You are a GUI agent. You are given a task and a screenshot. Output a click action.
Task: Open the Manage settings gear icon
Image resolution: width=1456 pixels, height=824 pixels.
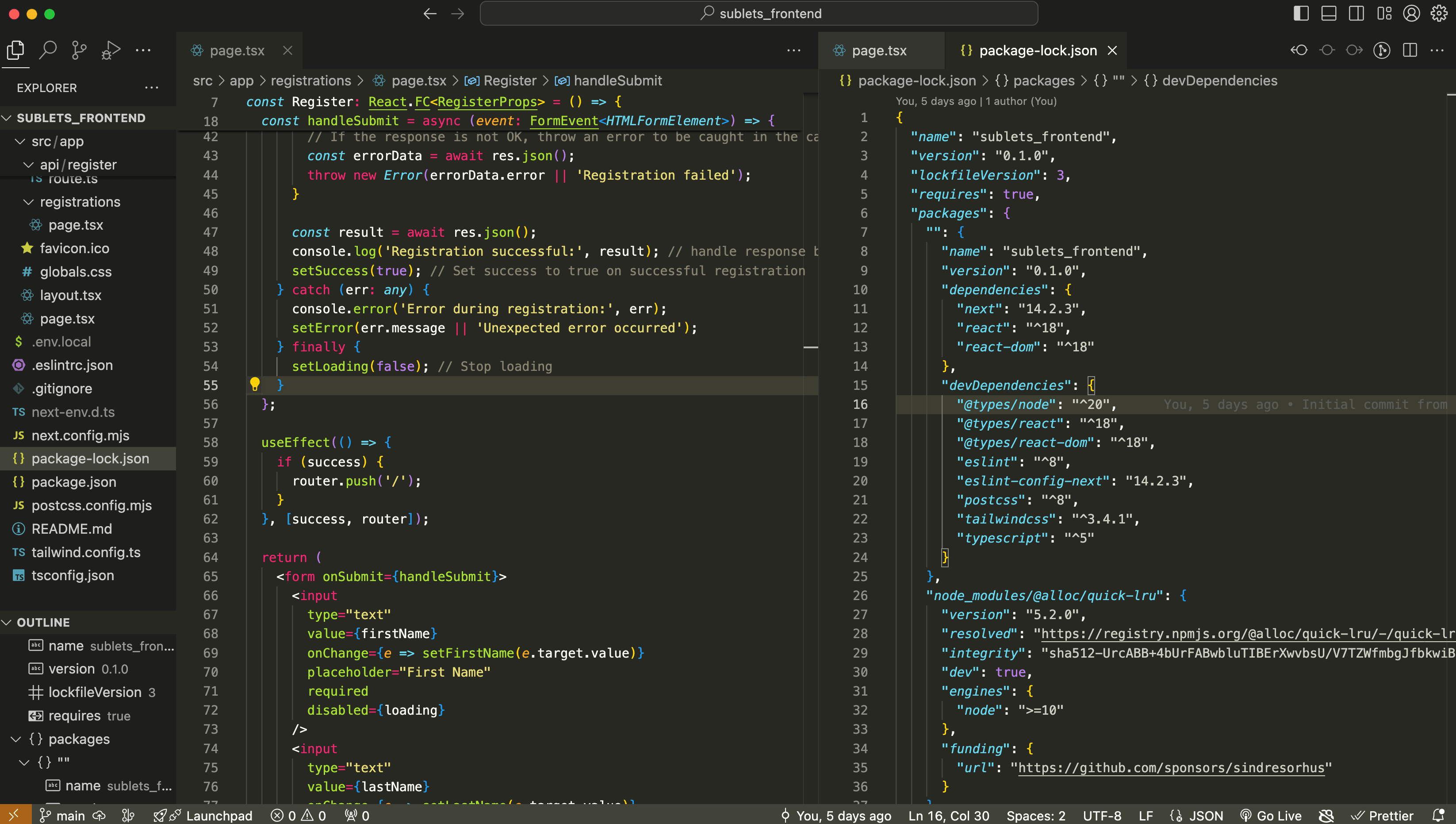click(1439, 14)
